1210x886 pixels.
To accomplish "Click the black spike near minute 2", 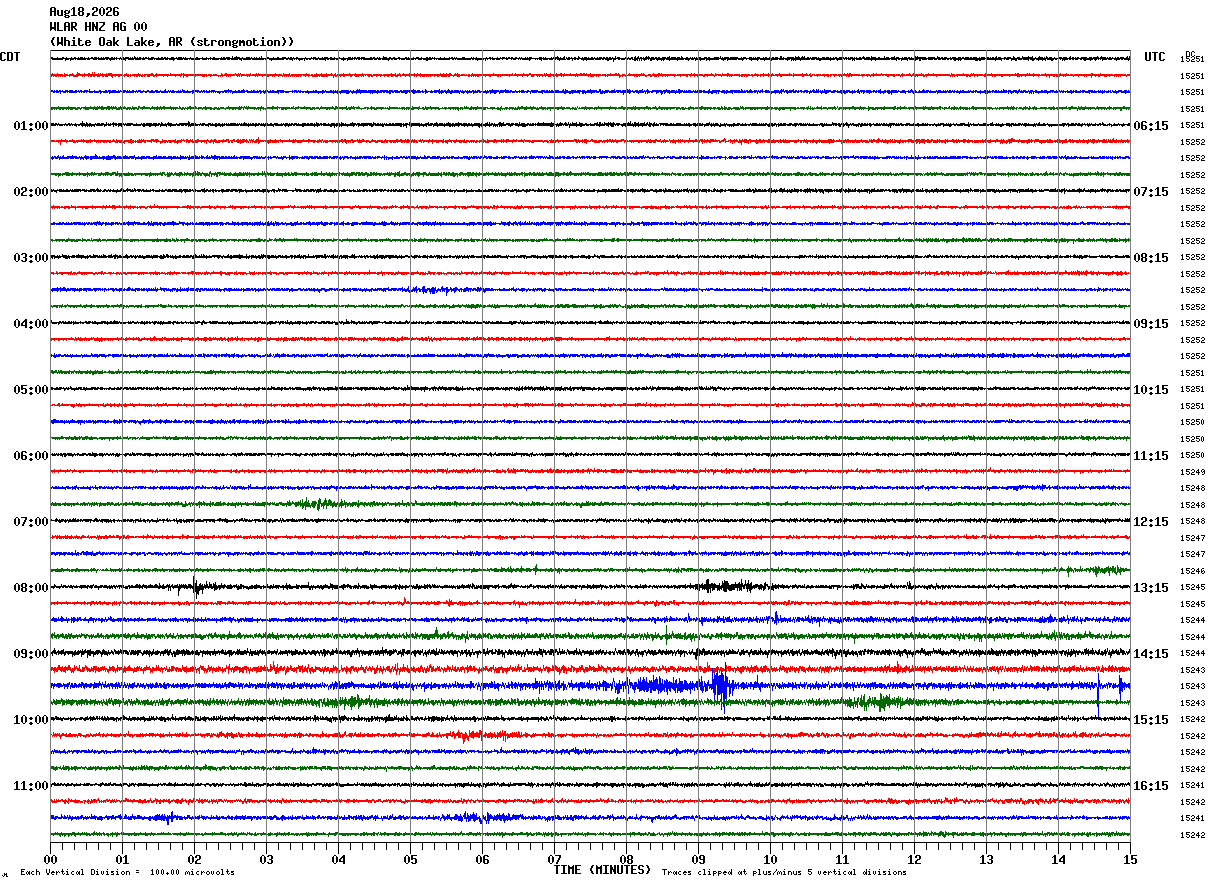I will coord(196,588).
